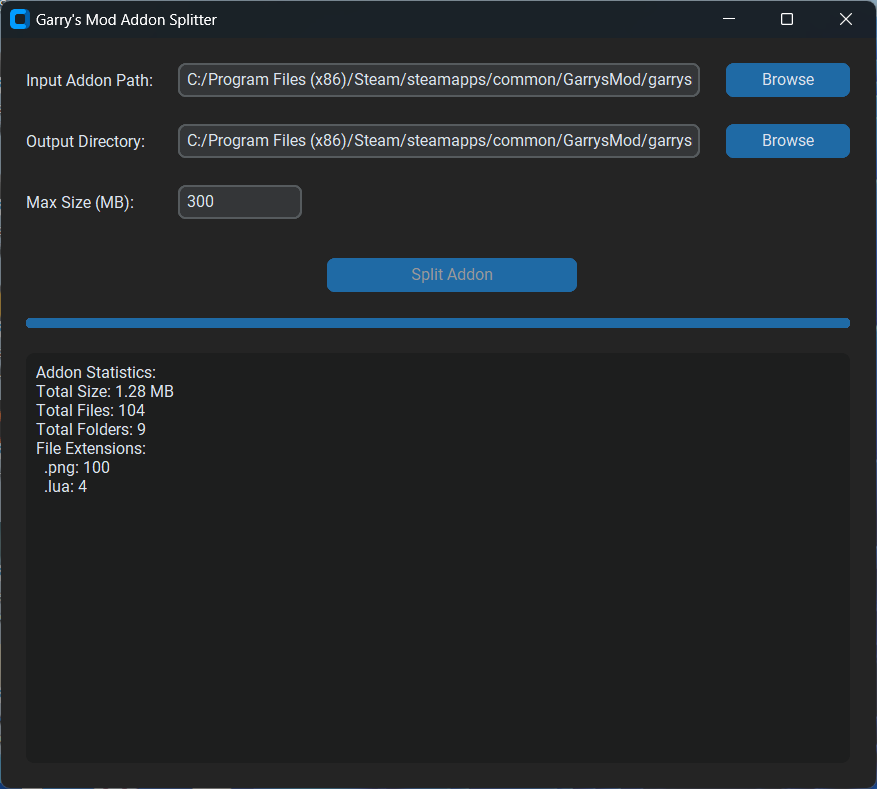Click the Total Folders: 9 statistic

[x=91, y=429]
